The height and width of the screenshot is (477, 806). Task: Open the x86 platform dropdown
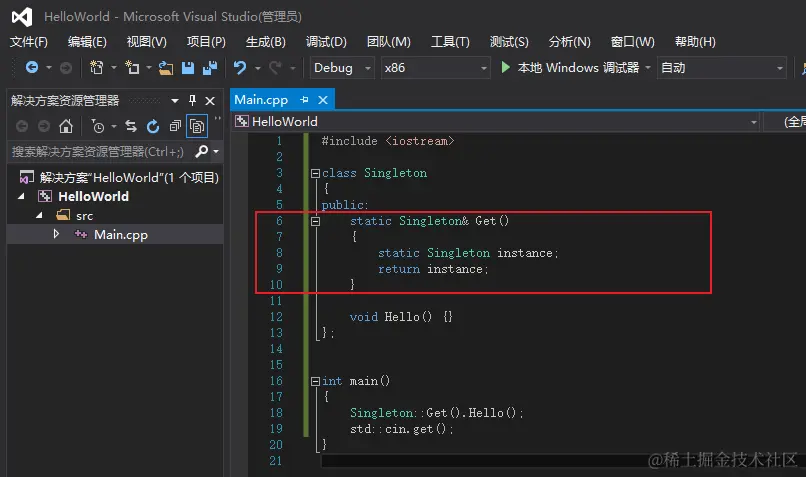point(435,68)
